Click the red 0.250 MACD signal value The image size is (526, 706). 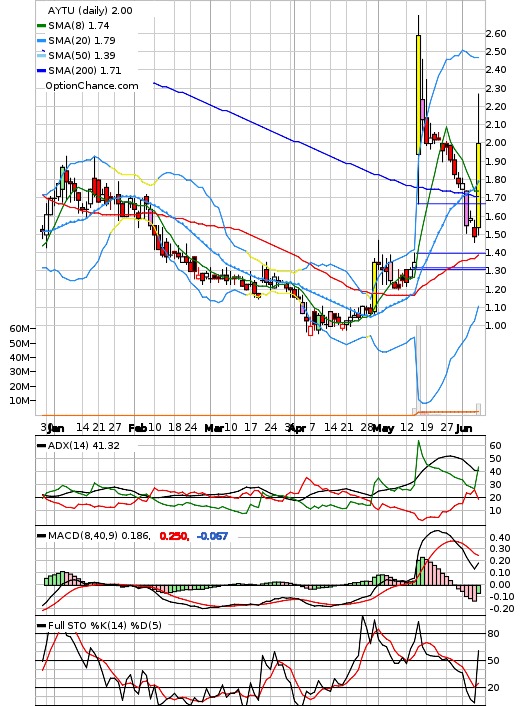tap(174, 536)
